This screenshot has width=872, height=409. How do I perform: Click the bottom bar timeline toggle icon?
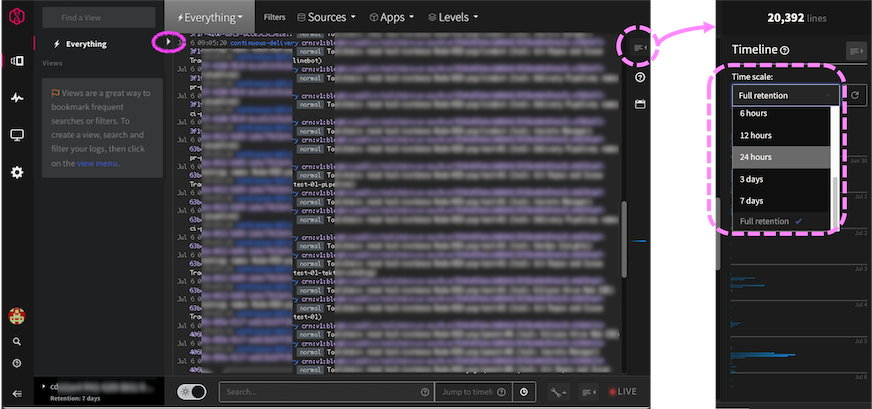pos(589,392)
